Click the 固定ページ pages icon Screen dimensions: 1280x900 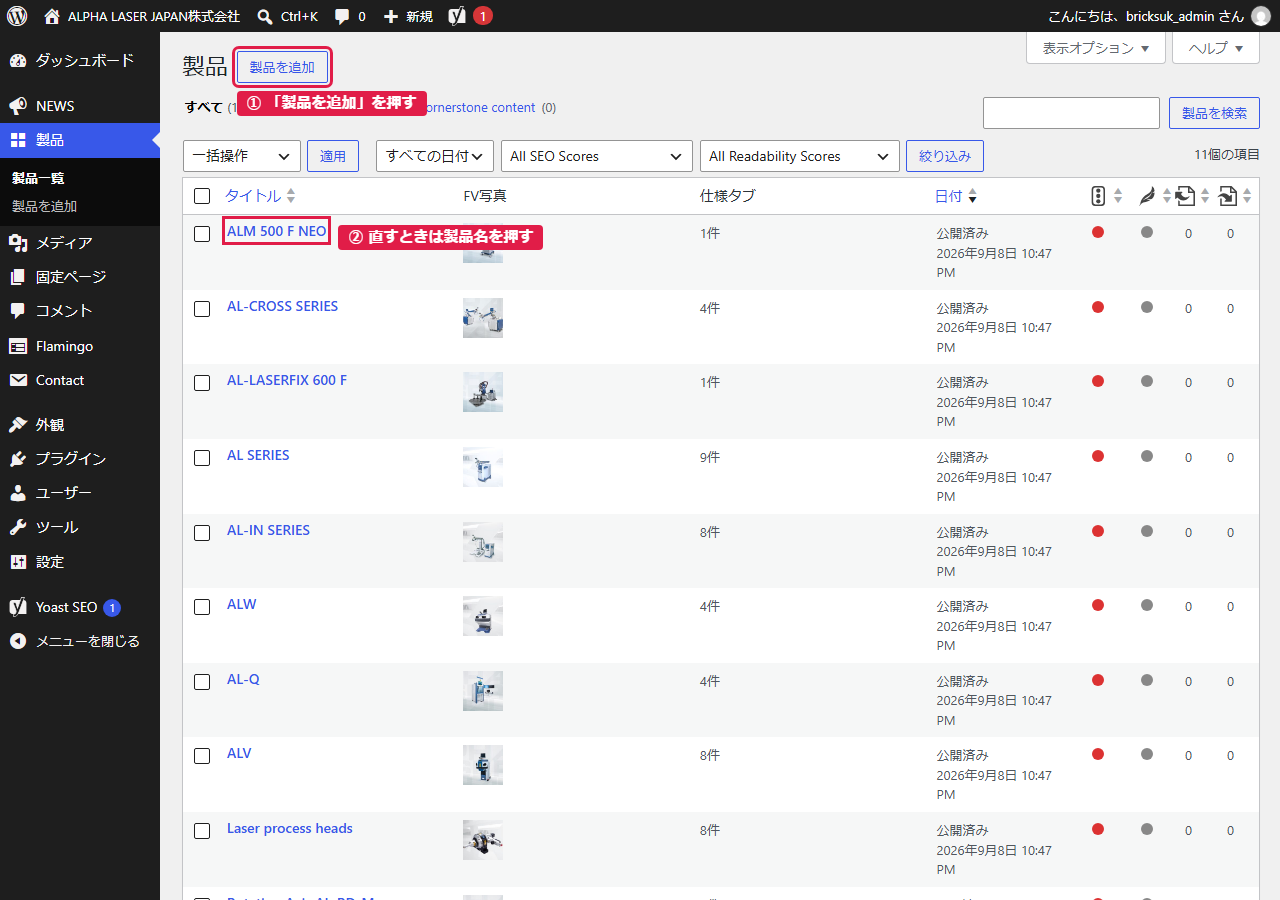18,277
